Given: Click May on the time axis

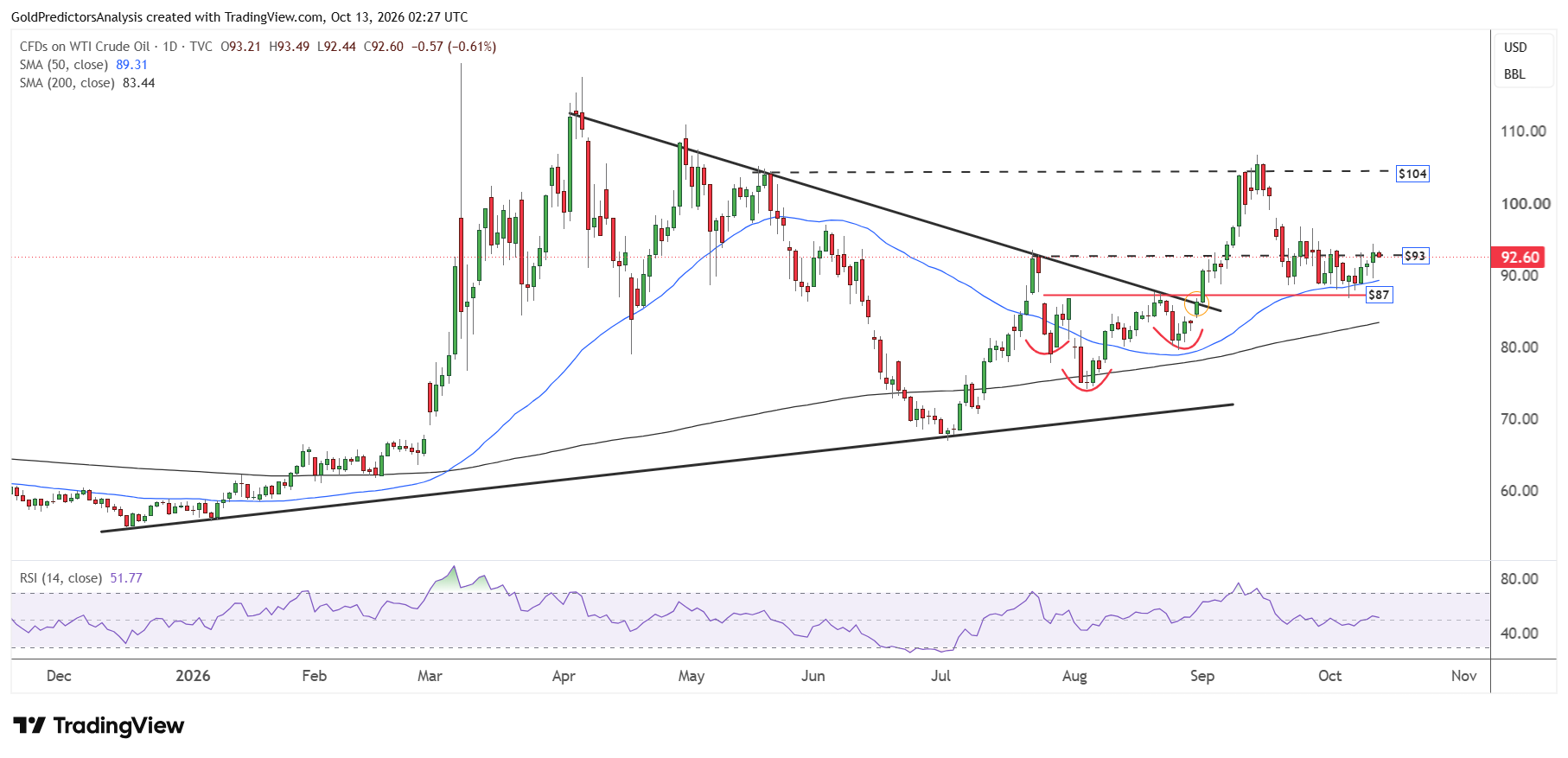Looking at the screenshot, I should click(692, 676).
